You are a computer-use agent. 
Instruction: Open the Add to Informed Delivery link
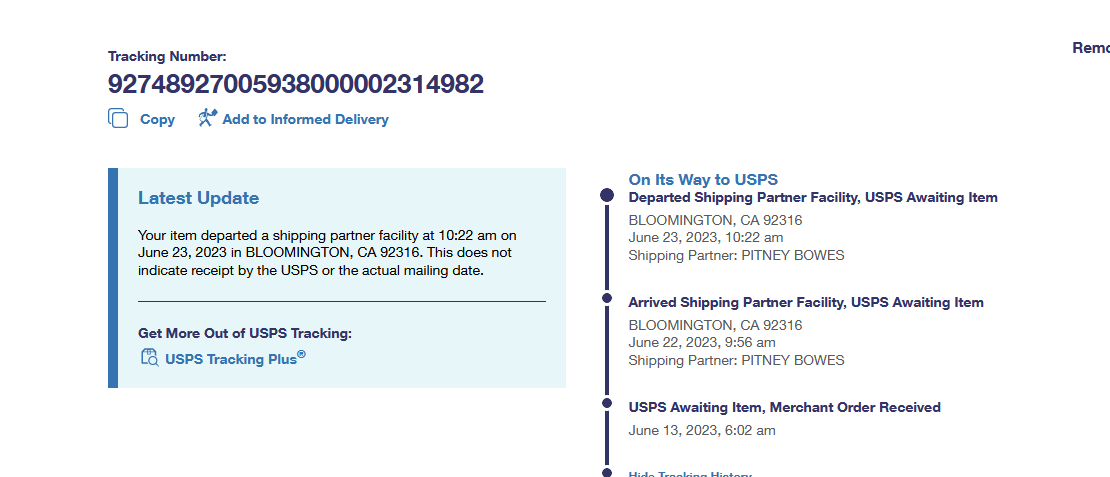click(x=305, y=119)
